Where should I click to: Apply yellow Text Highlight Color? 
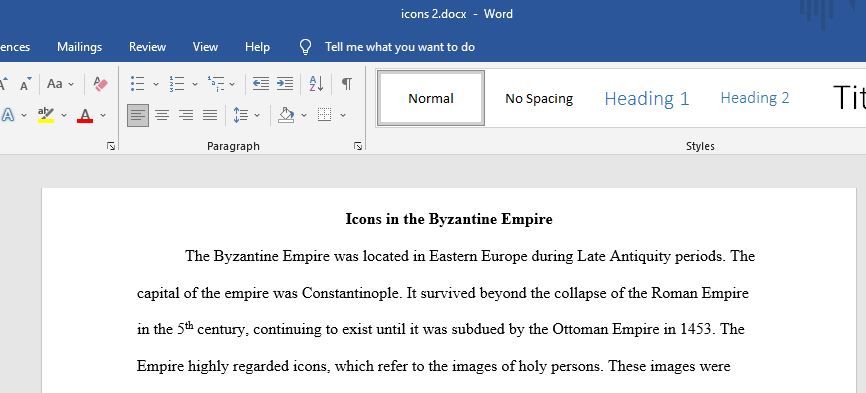[46, 115]
